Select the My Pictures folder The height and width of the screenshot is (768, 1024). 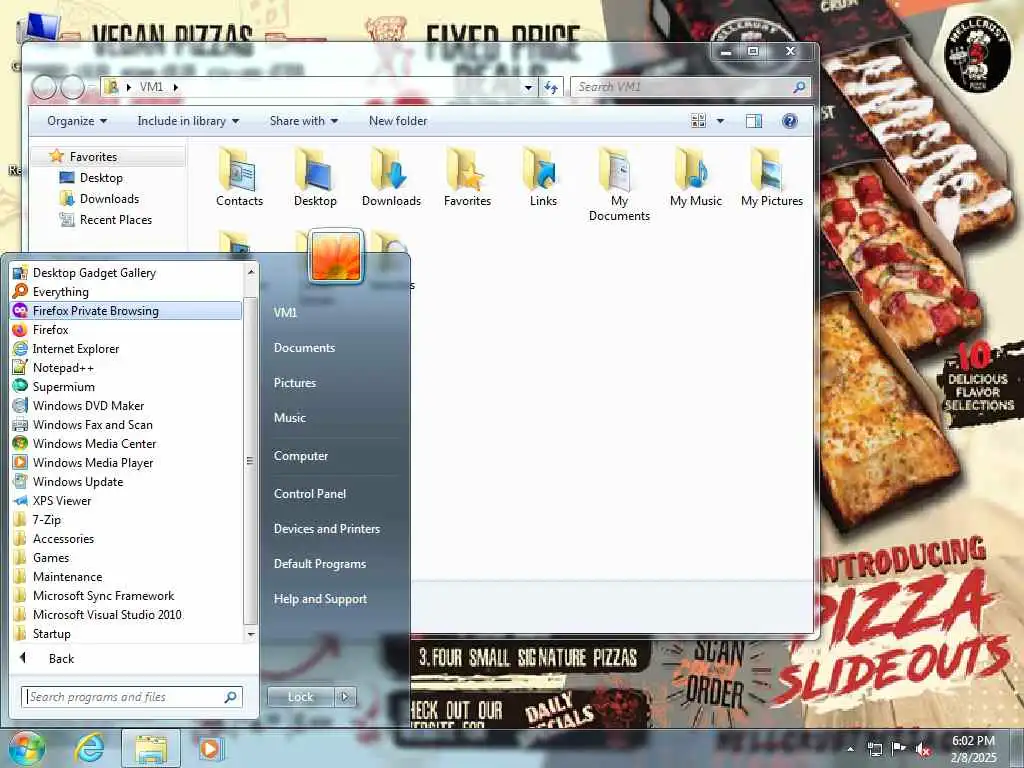[772, 176]
